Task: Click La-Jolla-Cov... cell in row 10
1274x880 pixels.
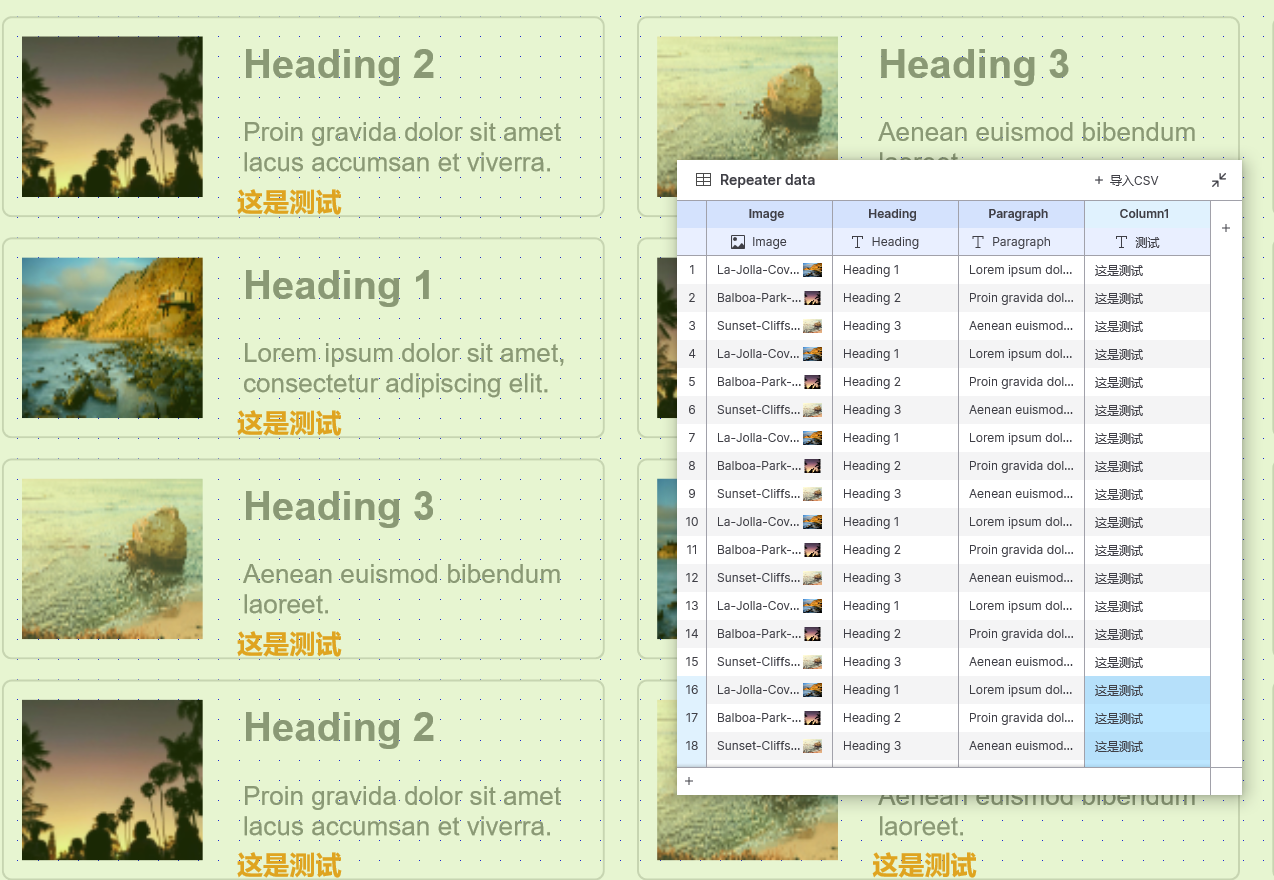Action: 769,522
